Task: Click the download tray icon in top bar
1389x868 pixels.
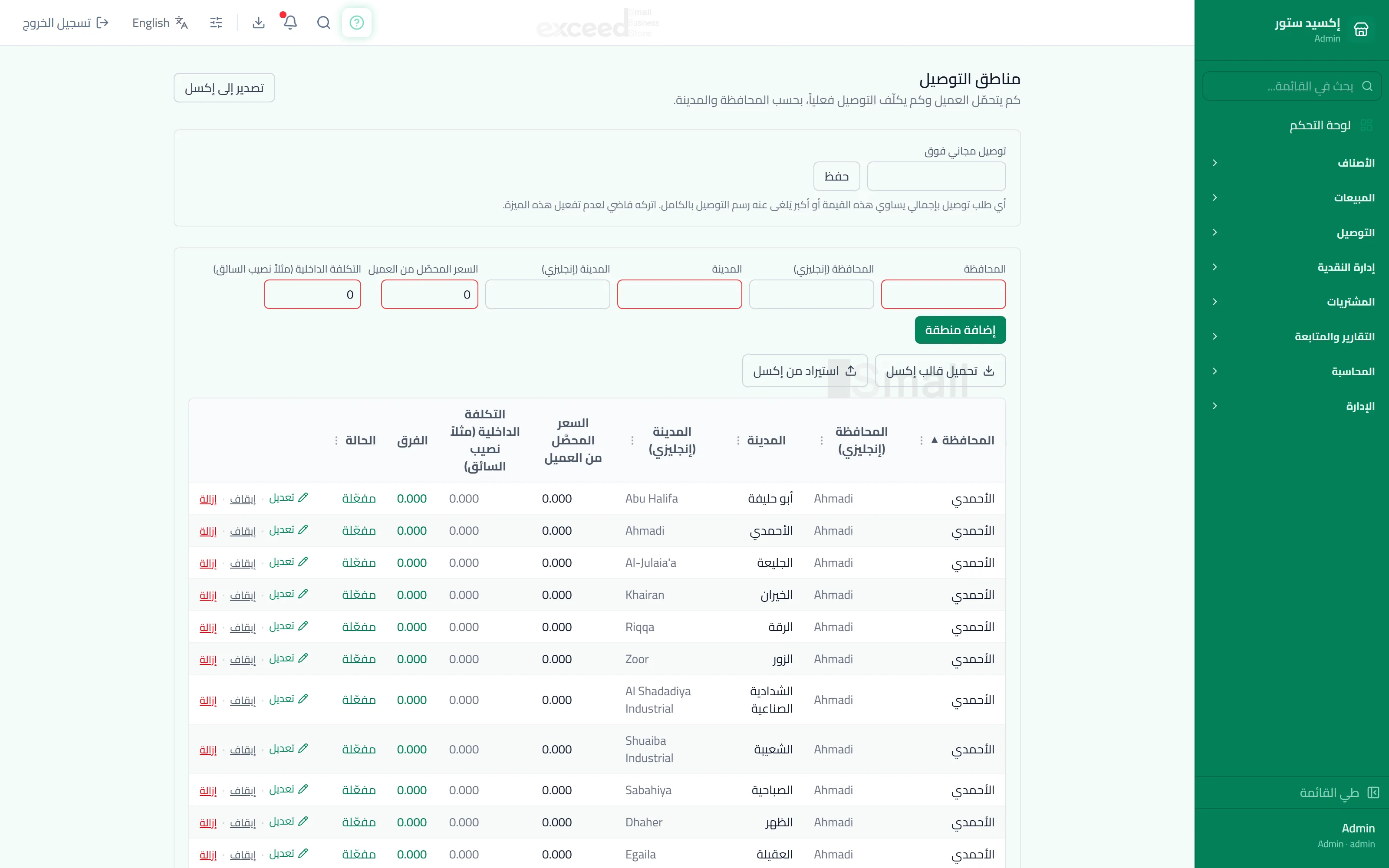Action: click(x=259, y=23)
